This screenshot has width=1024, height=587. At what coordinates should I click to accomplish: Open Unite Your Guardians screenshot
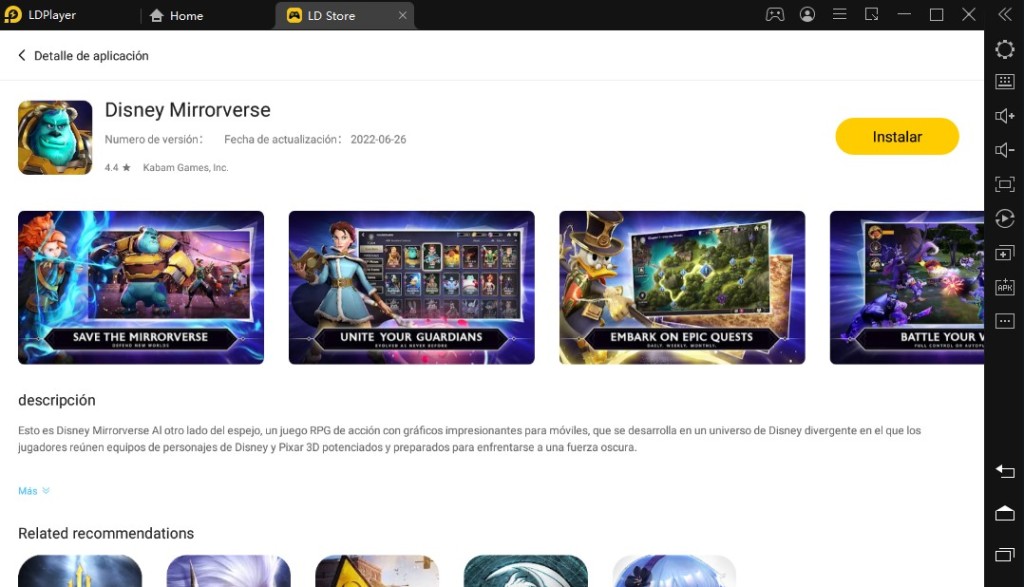point(411,287)
